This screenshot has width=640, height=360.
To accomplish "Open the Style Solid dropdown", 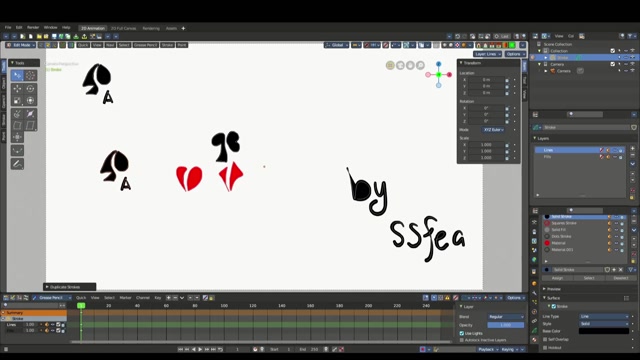I will (604, 324).
